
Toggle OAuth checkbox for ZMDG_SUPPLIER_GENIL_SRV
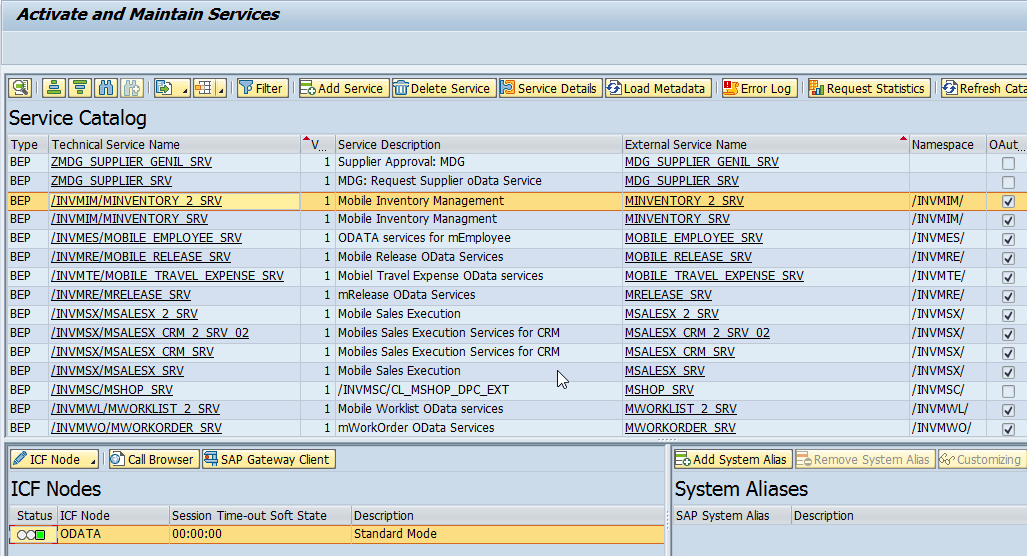(1008, 163)
